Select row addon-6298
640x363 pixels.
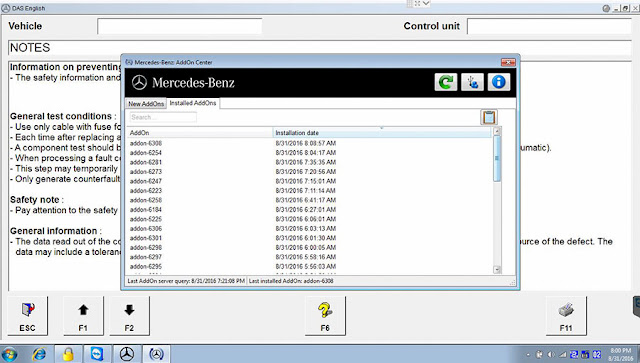(309, 247)
